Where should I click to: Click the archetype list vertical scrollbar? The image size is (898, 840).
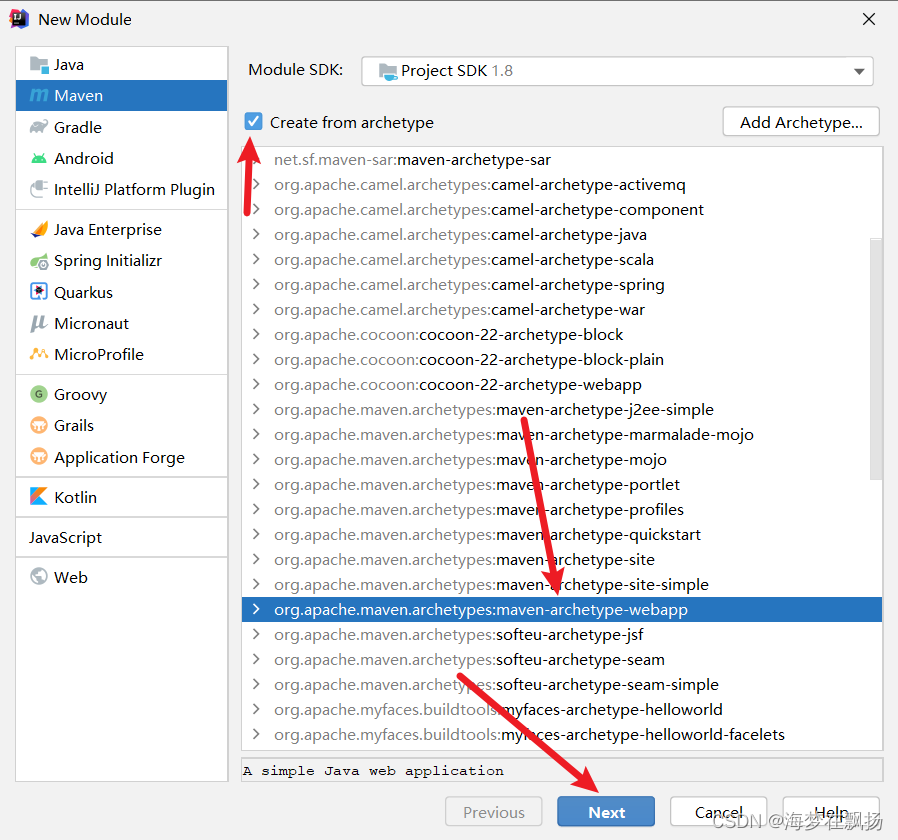[x=876, y=358]
